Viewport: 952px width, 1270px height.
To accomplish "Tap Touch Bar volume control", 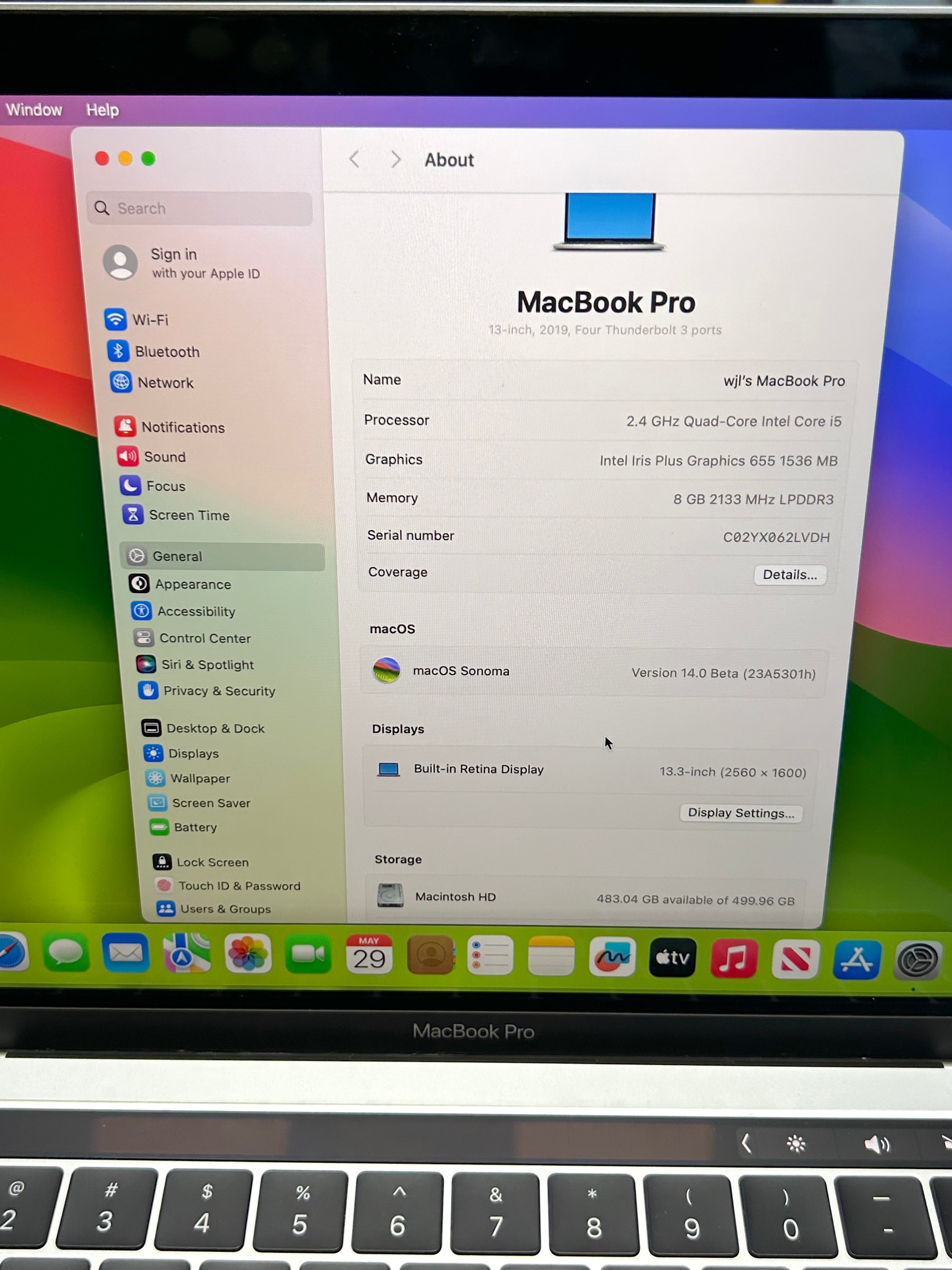I will pos(877,1145).
